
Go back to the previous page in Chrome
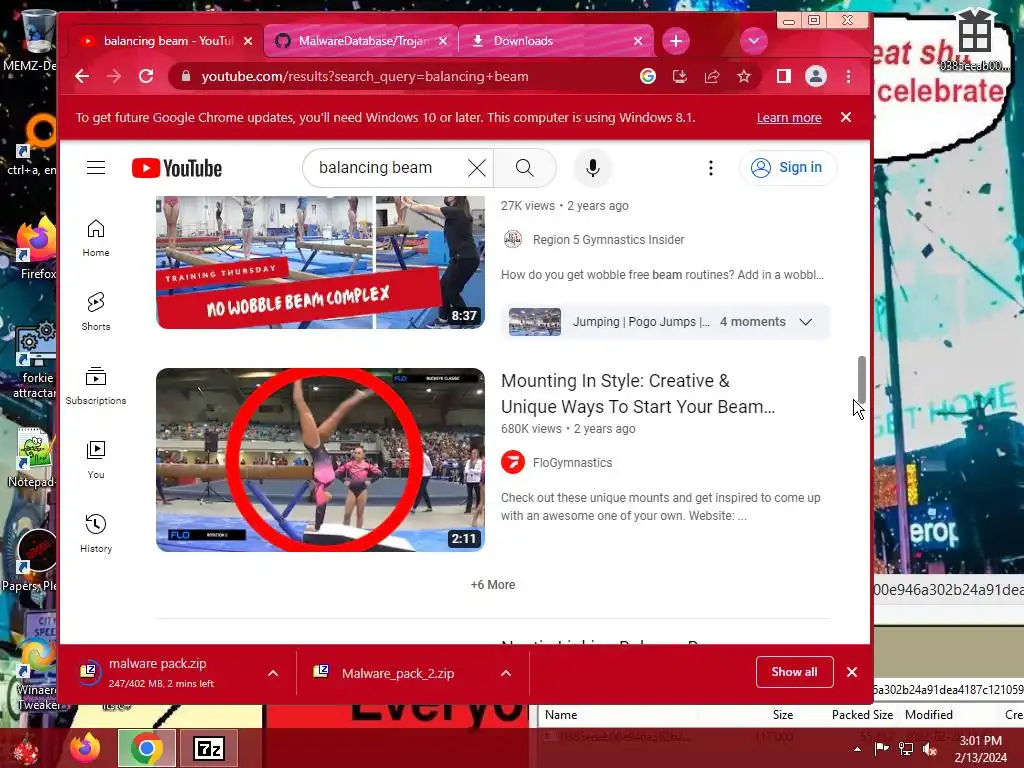(82, 76)
